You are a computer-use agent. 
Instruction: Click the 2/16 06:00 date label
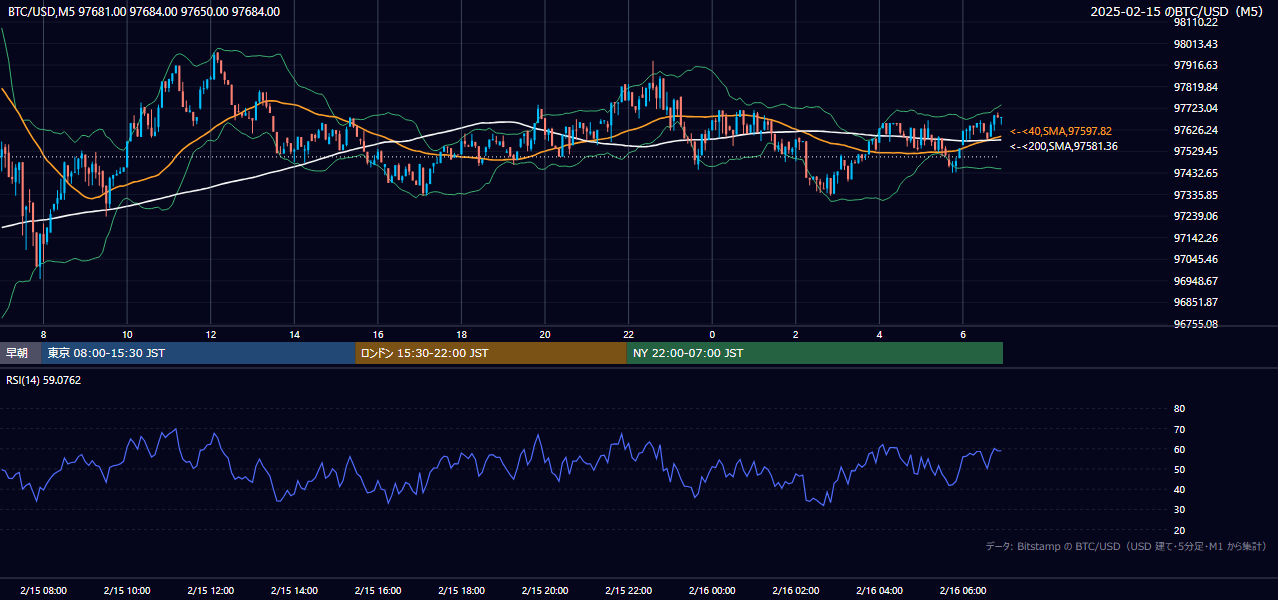point(963,591)
